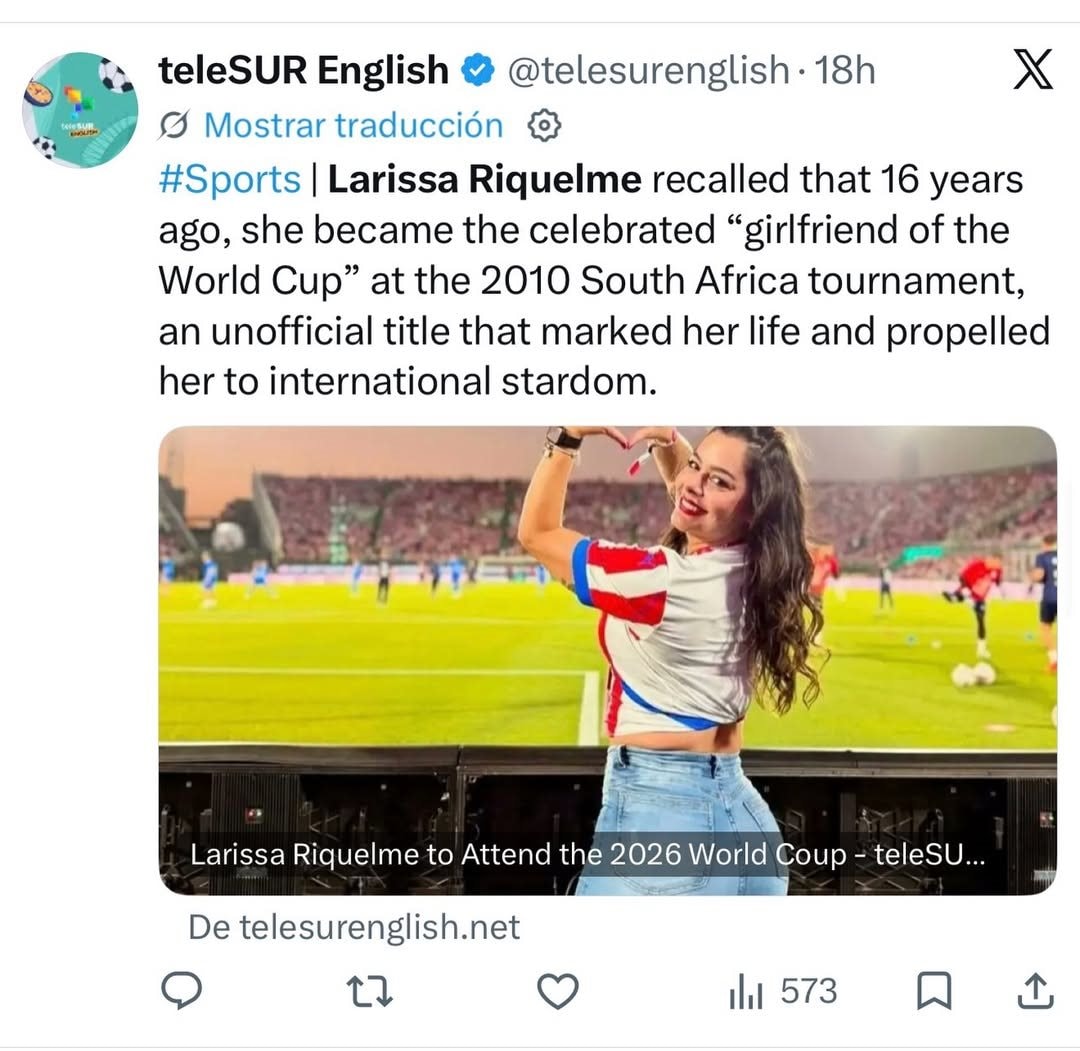The height and width of the screenshot is (1051, 1080).
Task: Open translation settings gear icon
Action: click(x=544, y=126)
